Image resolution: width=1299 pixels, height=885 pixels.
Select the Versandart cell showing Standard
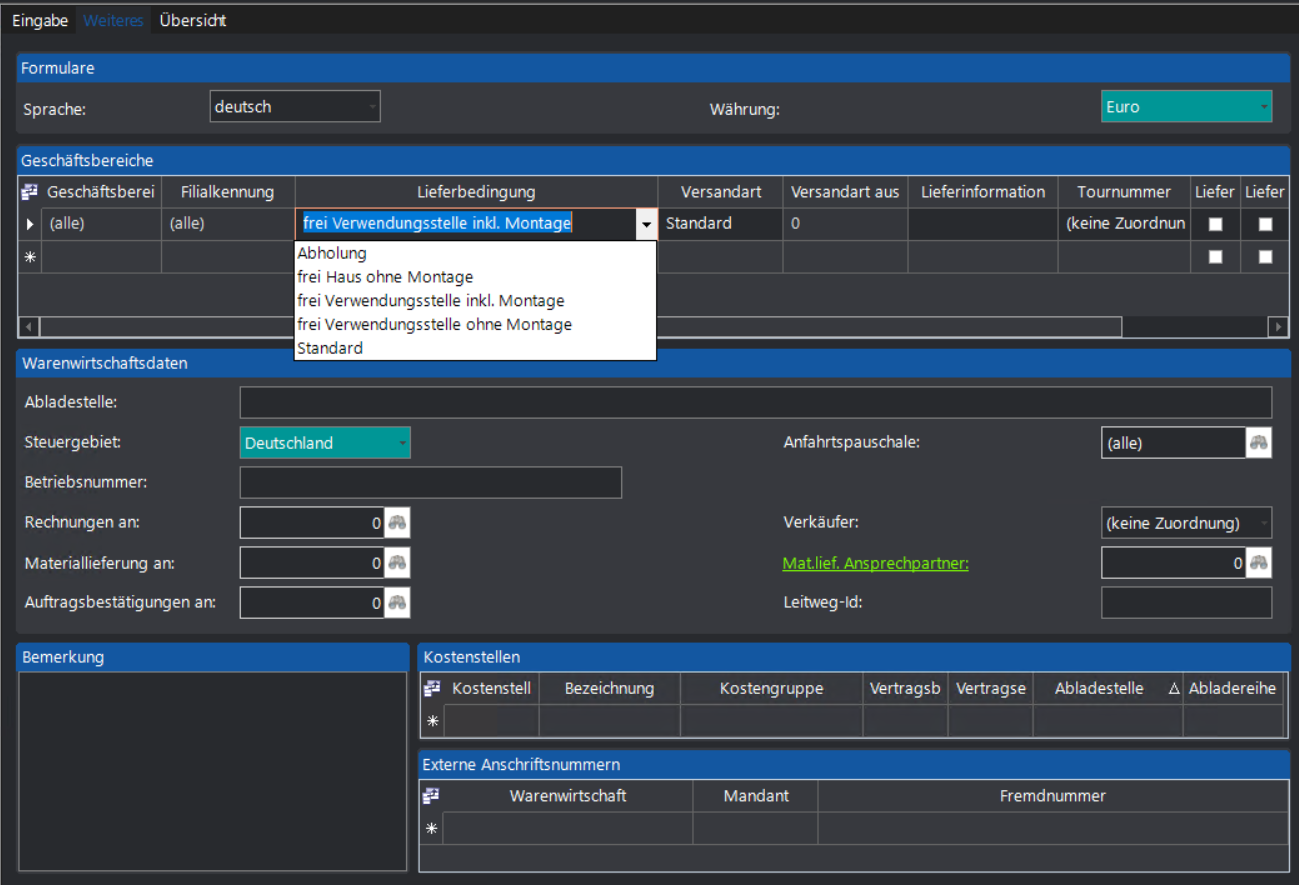point(720,224)
